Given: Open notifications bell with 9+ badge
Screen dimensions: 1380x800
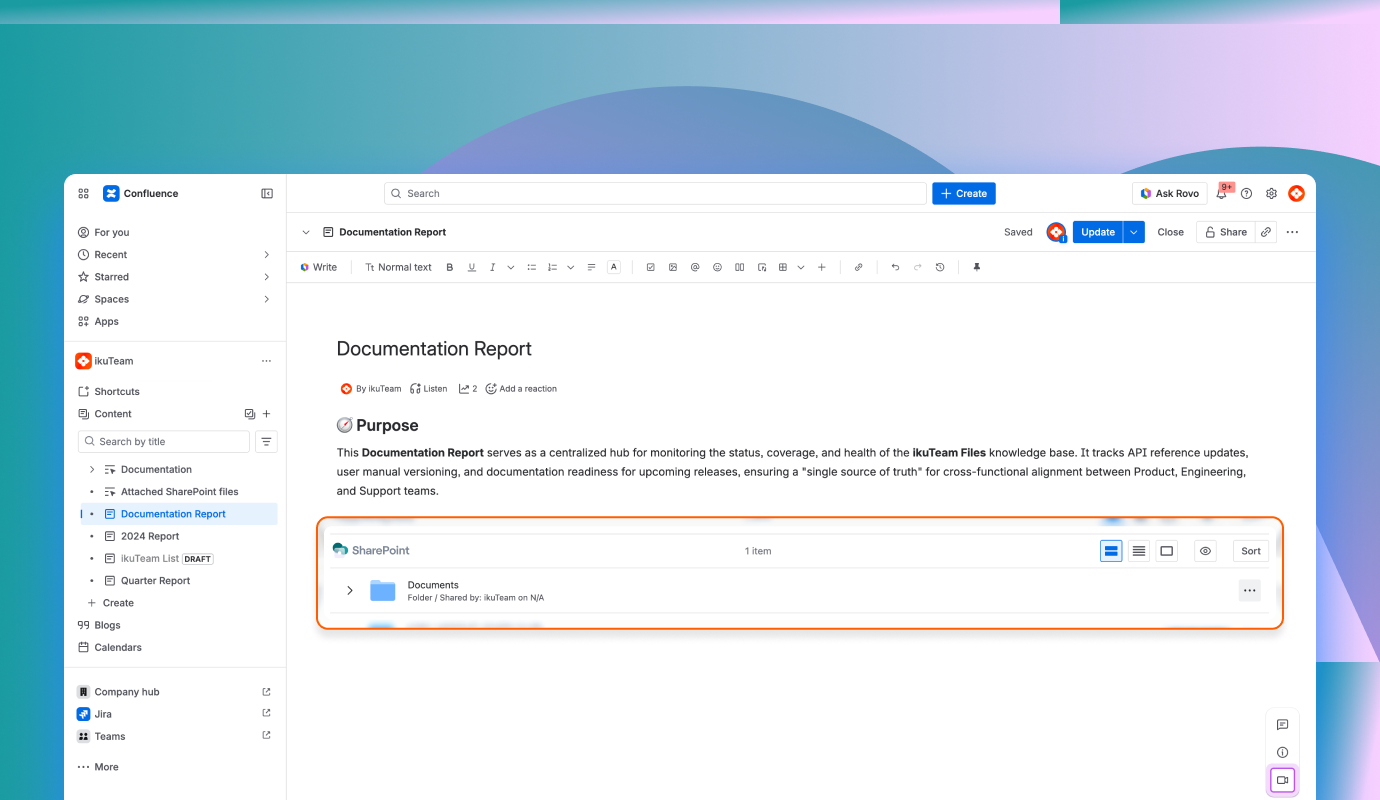Looking at the screenshot, I should tap(1222, 193).
